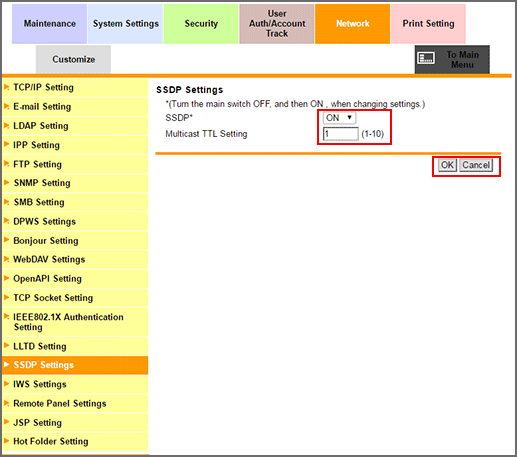Click the To Main Menu panel icon
Viewport: 517px width, 457px height.
tap(426, 58)
